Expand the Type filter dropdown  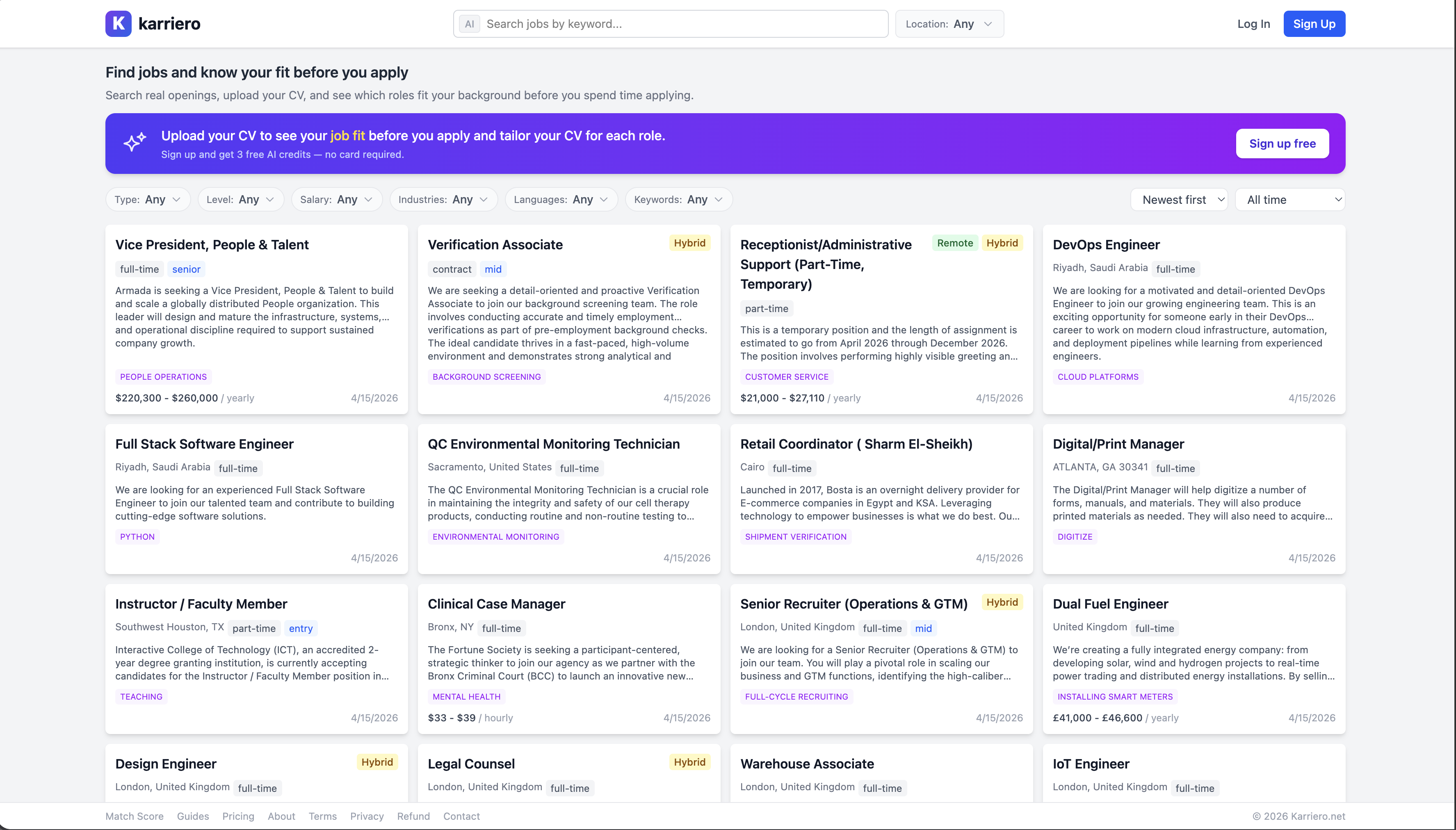[148, 200]
